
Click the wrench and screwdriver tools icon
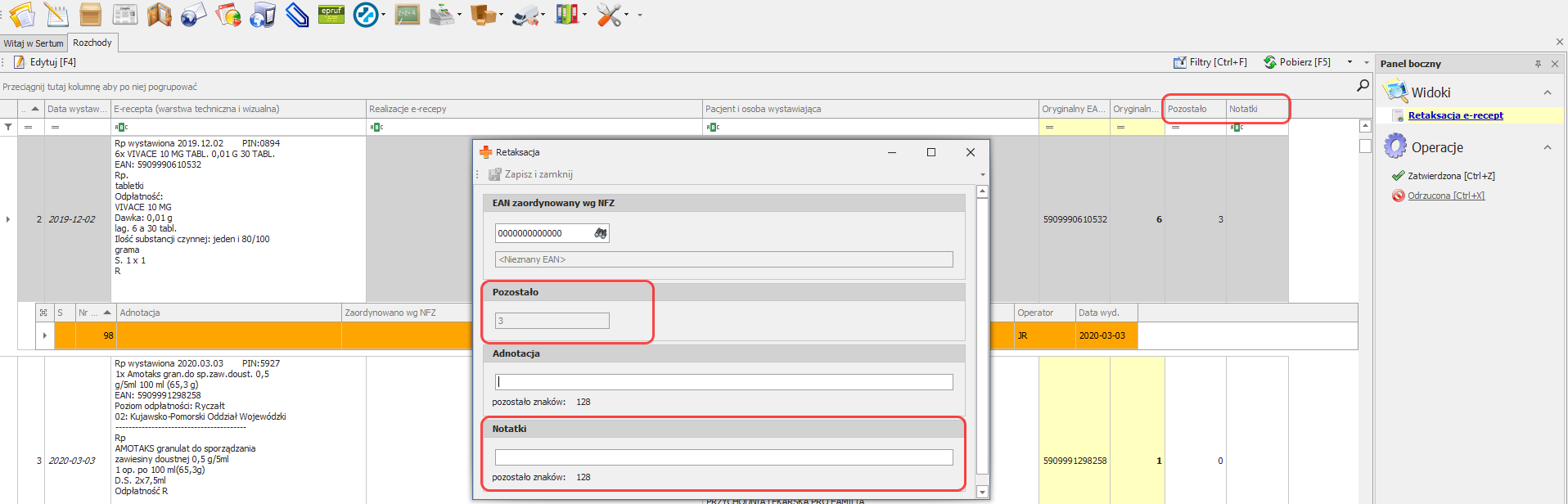pyautogui.click(x=608, y=15)
